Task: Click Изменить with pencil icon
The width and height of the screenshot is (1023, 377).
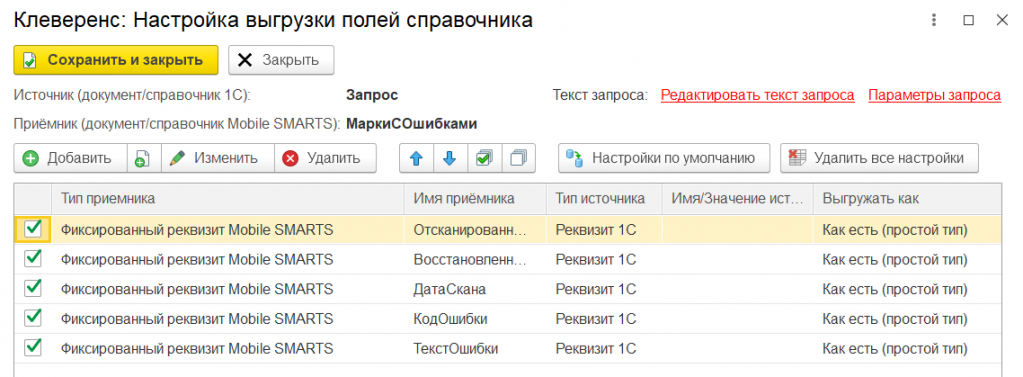Action: click(x=217, y=158)
